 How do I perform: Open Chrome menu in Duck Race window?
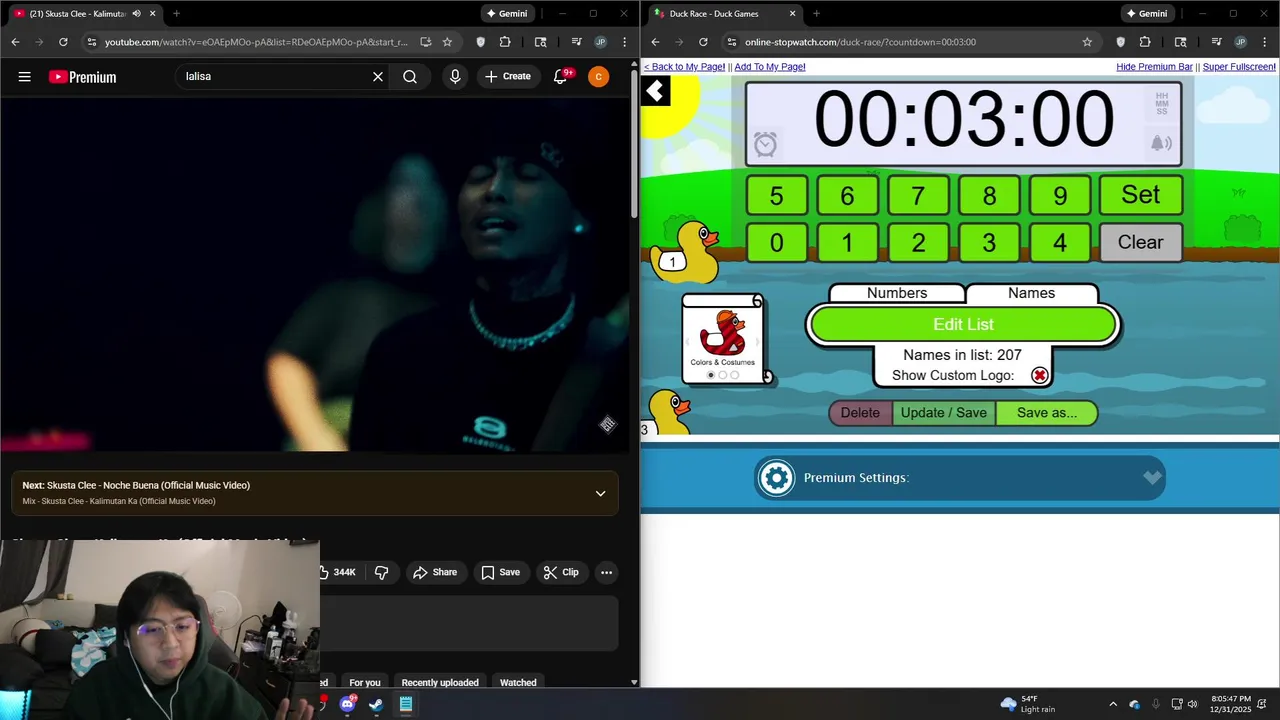pos(1264,42)
